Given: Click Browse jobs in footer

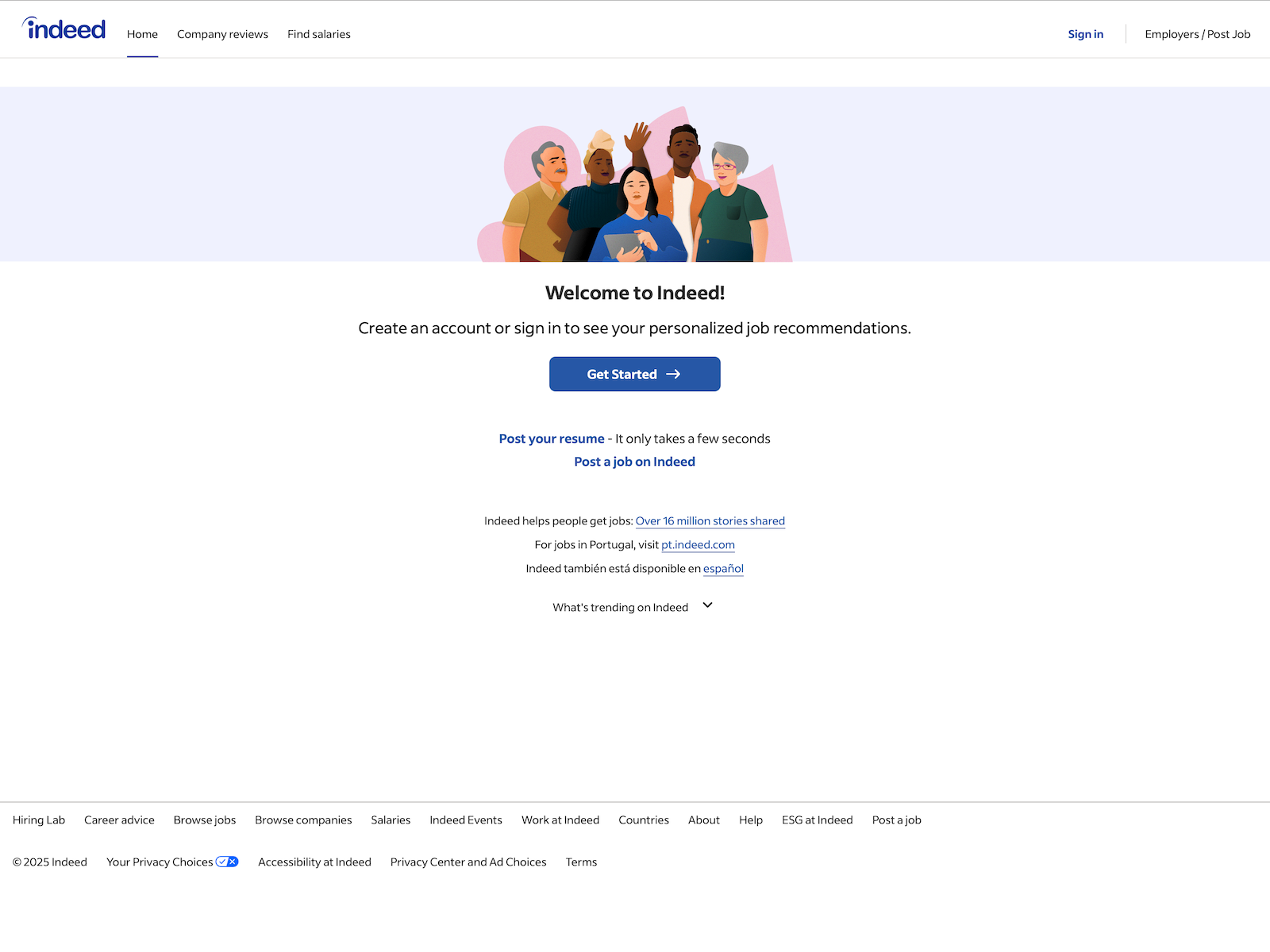Looking at the screenshot, I should [x=205, y=820].
